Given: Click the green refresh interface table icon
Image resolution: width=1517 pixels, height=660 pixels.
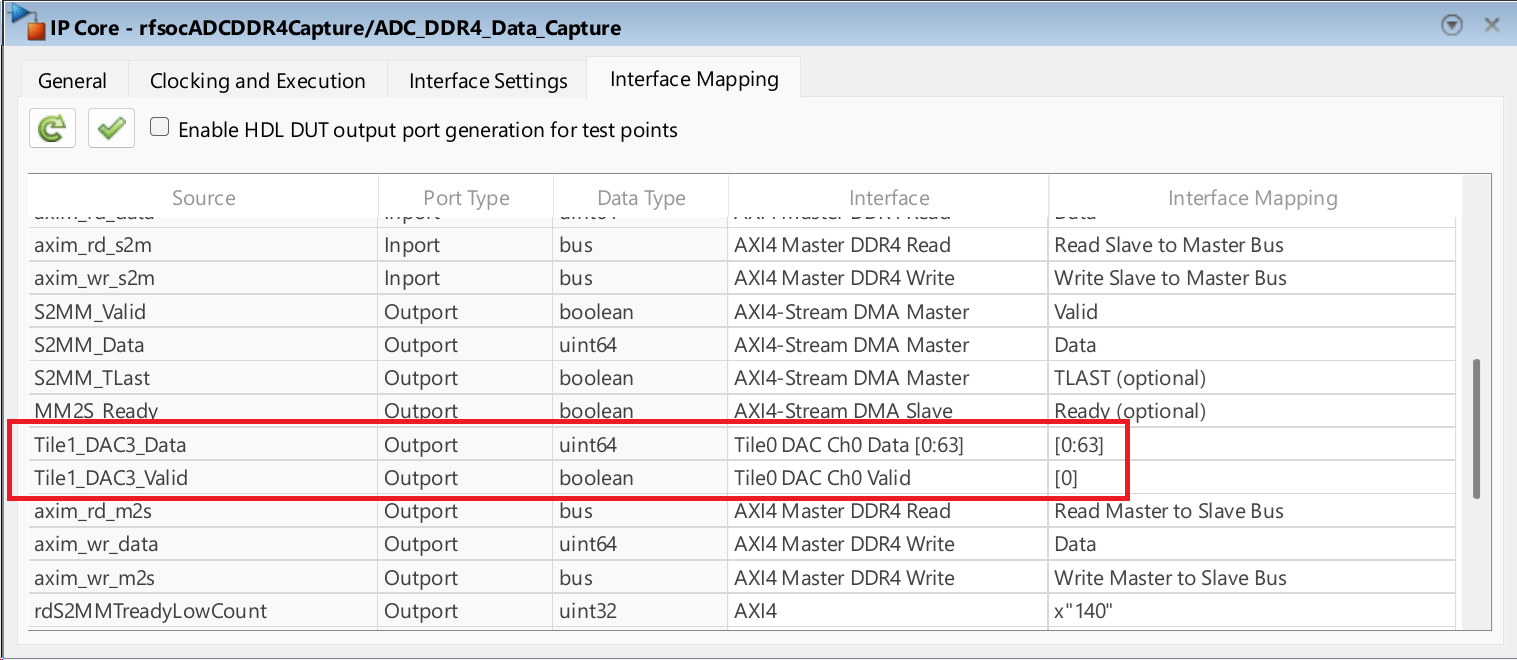Looking at the screenshot, I should [52, 129].
